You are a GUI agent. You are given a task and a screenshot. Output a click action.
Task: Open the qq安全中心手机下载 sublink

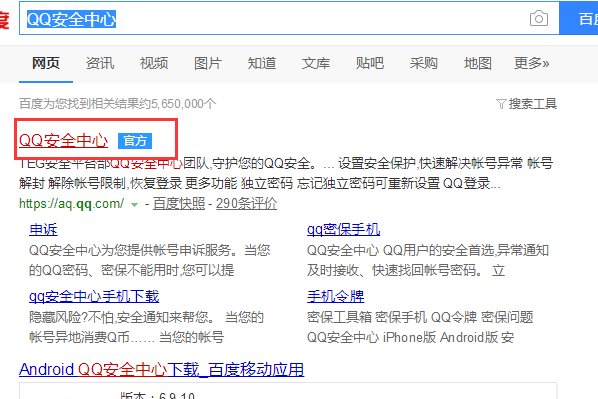click(x=94, y=296)
